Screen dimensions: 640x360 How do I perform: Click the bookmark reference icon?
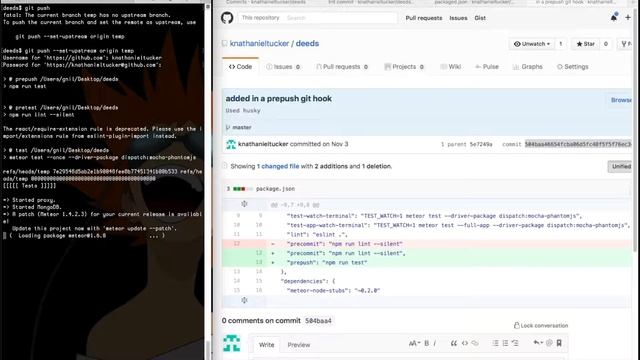click(x=559, y=343)
